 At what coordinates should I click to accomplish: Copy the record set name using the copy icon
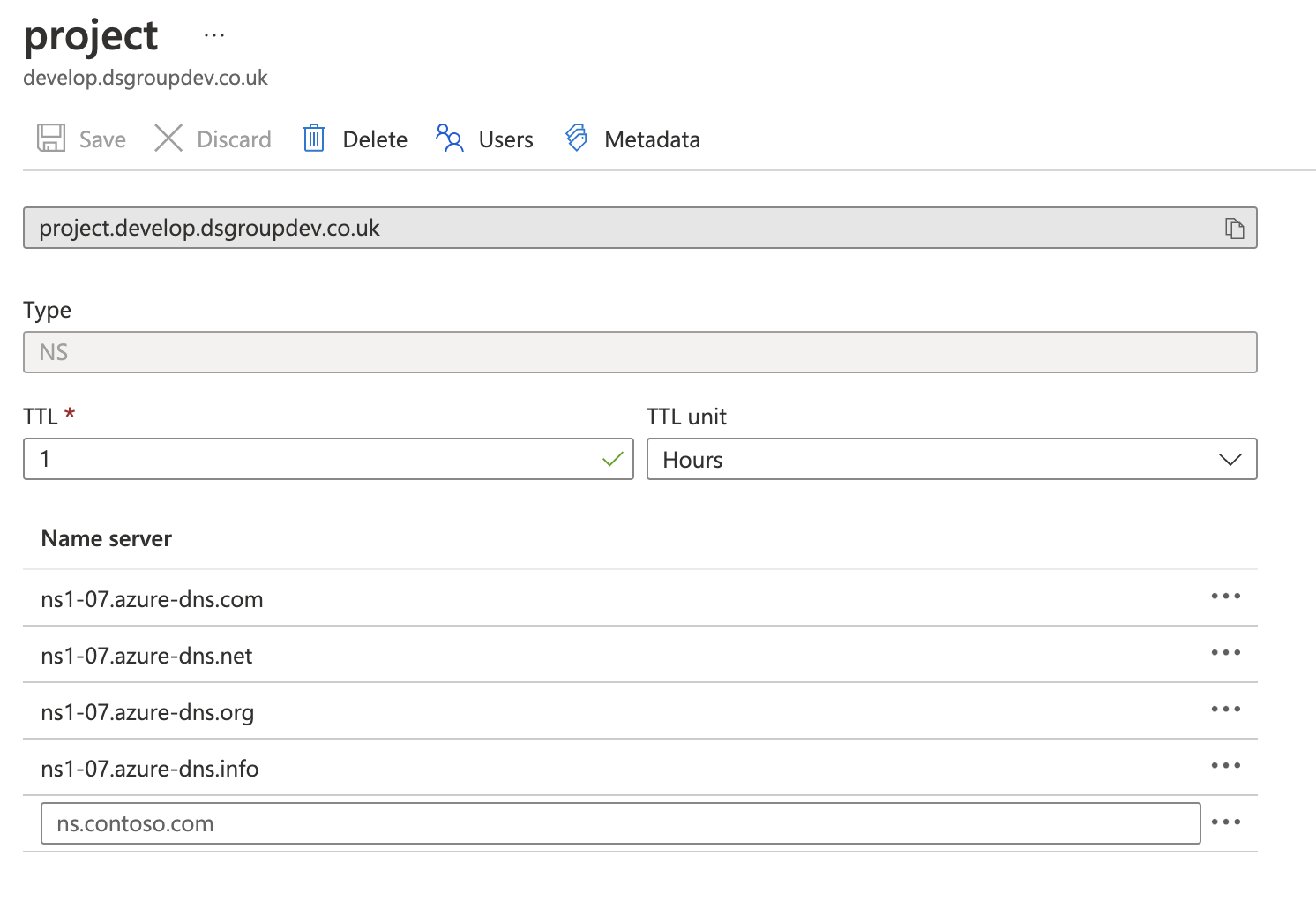1233,227
